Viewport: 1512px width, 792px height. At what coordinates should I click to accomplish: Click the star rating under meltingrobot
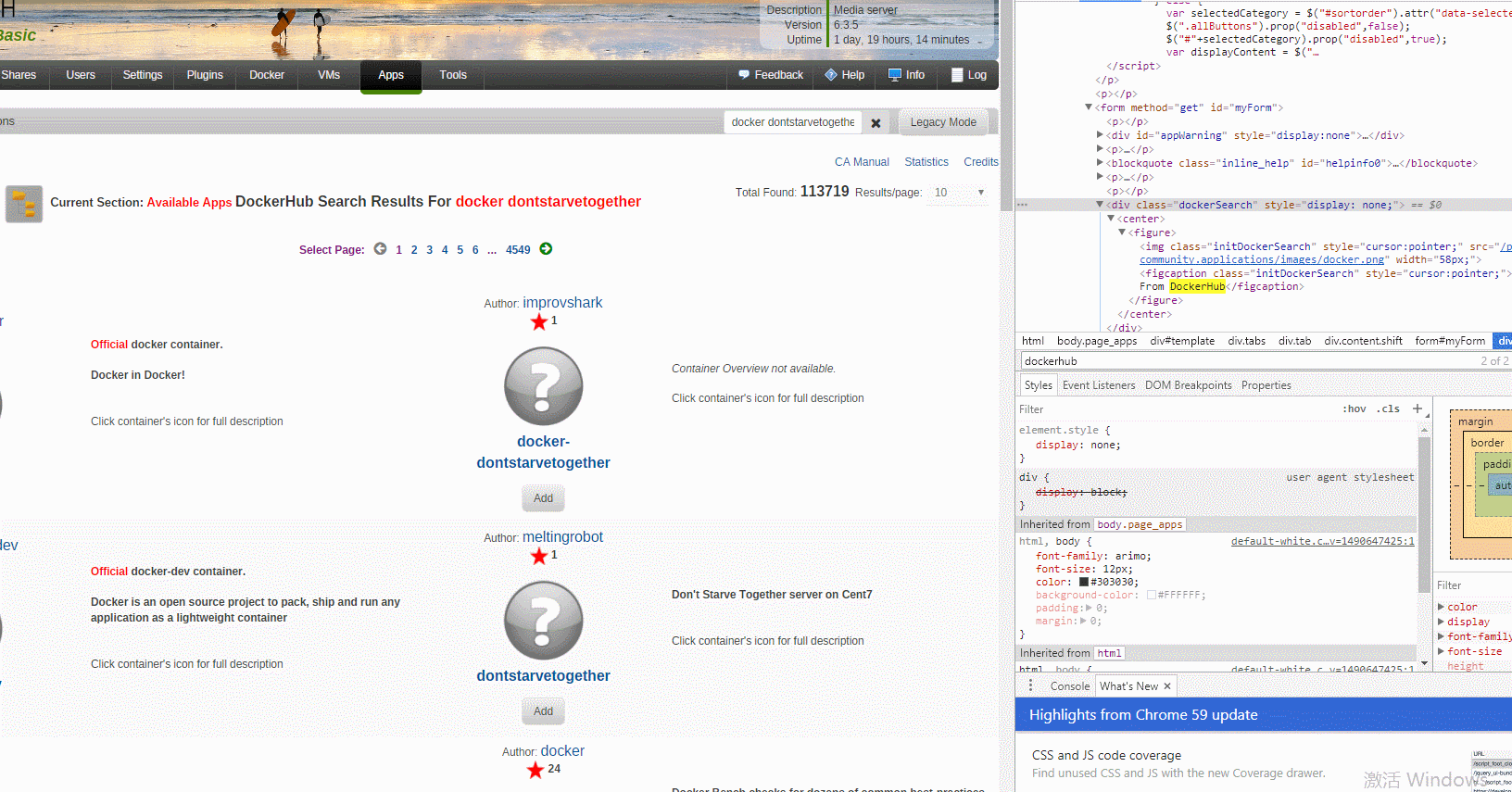pyautogui.click(x=539, y=556)
